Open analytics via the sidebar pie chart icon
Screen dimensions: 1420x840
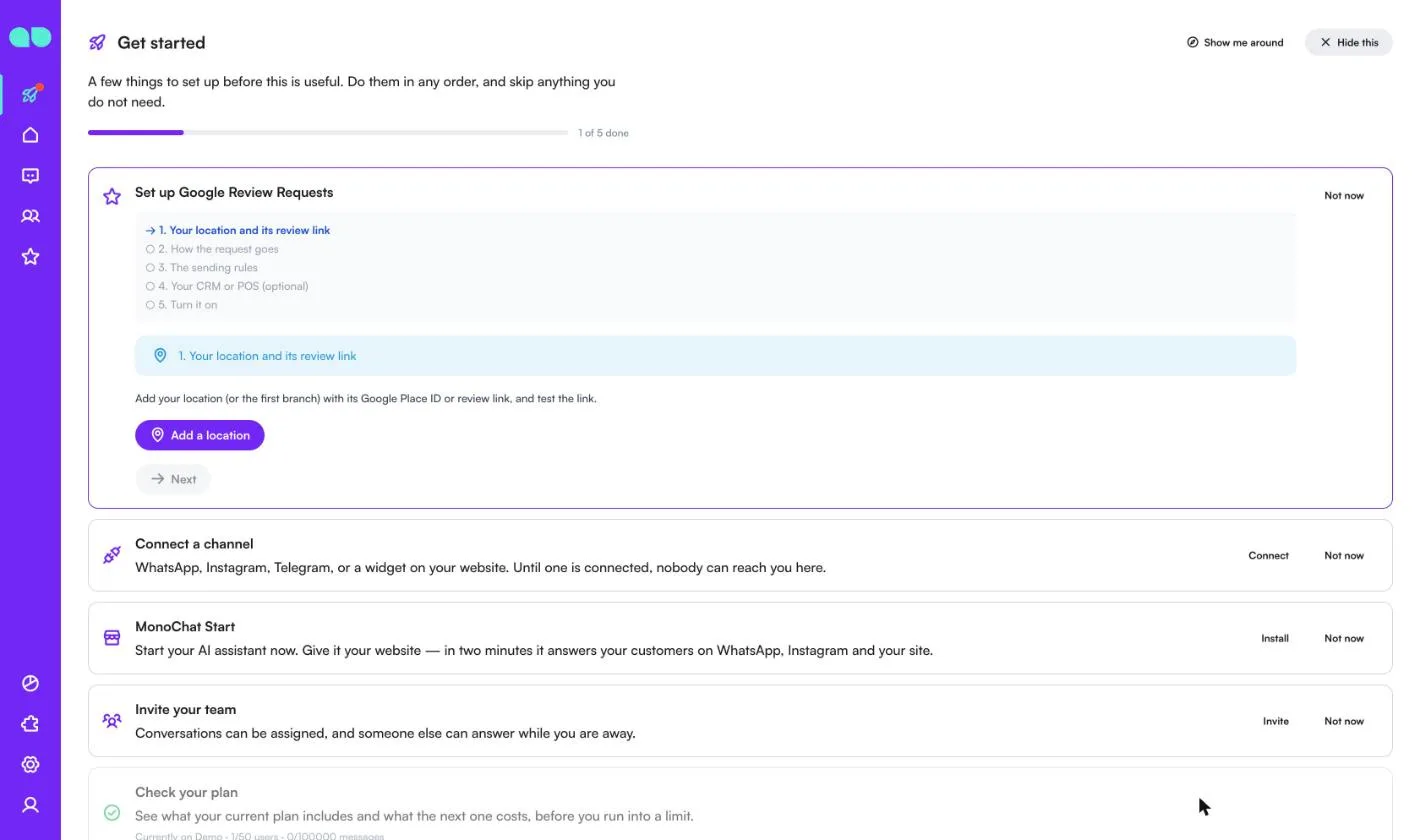tap(30, 683)
